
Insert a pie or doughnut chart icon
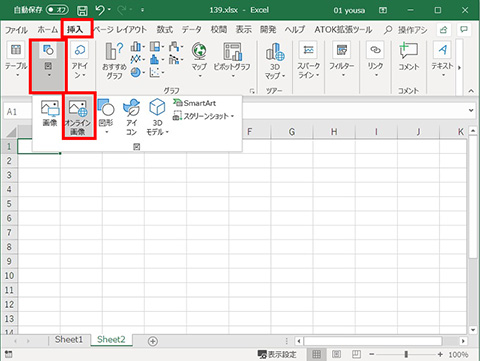point(137,72)
